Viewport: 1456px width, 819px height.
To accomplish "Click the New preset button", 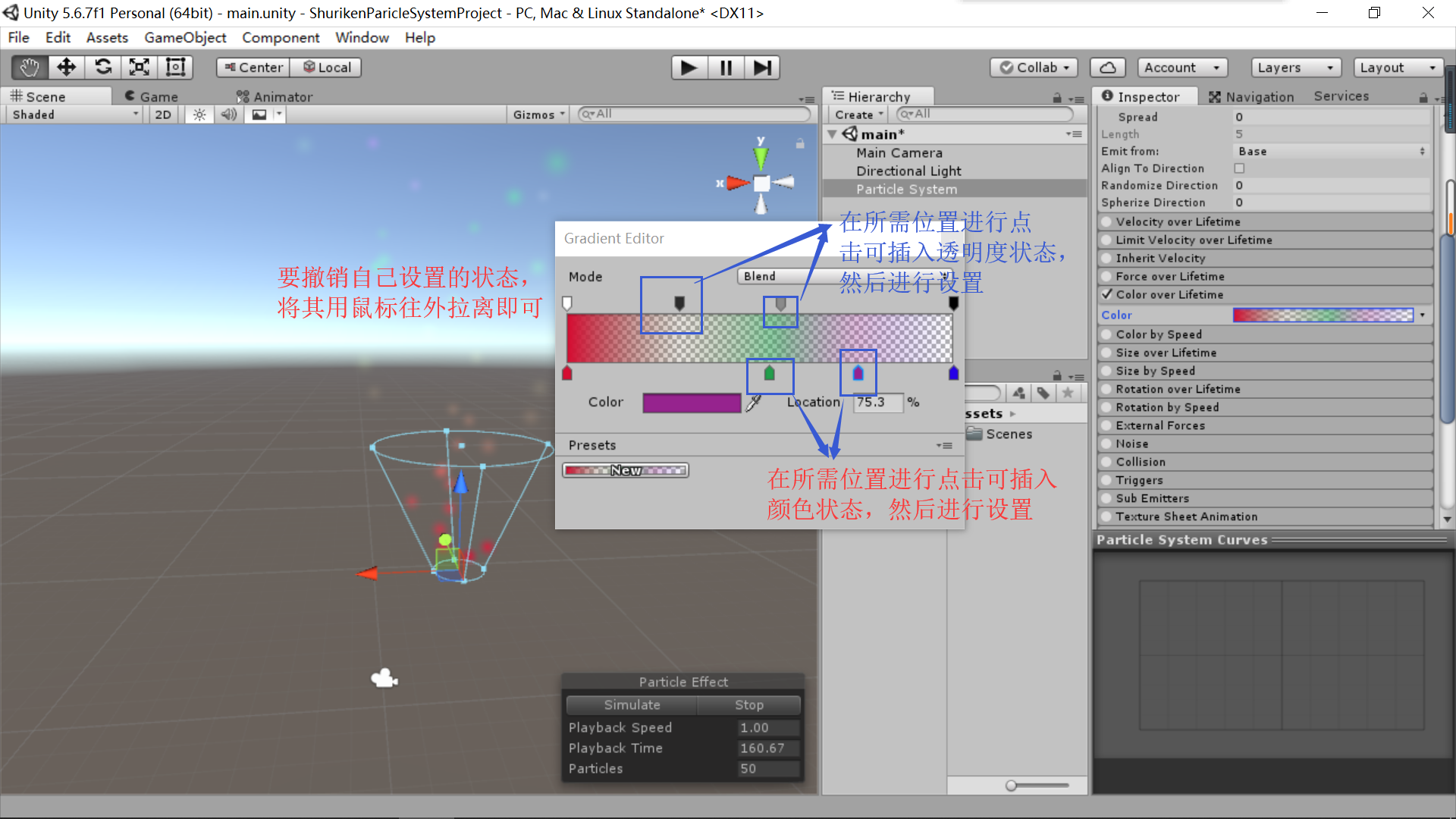I will 624,470.
